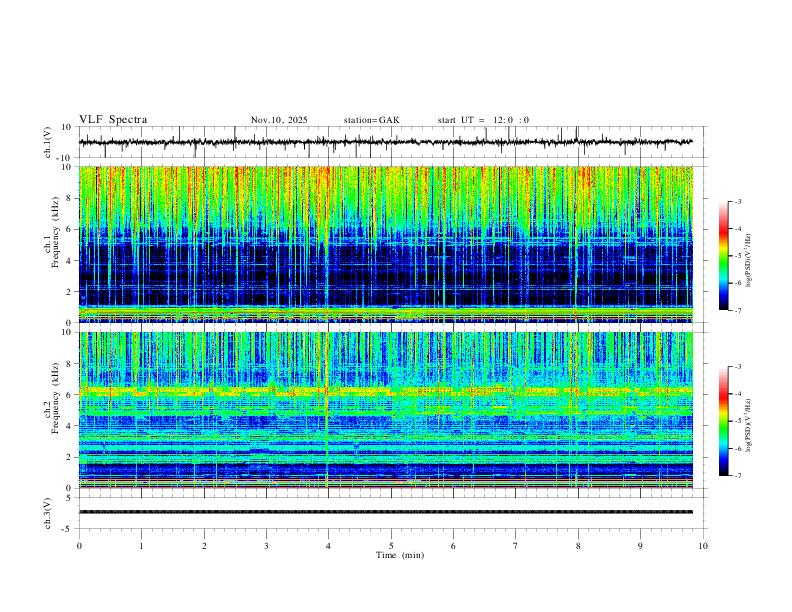Click time axis tick label "6"
This screenshot has height=612, width=792.
453,546
